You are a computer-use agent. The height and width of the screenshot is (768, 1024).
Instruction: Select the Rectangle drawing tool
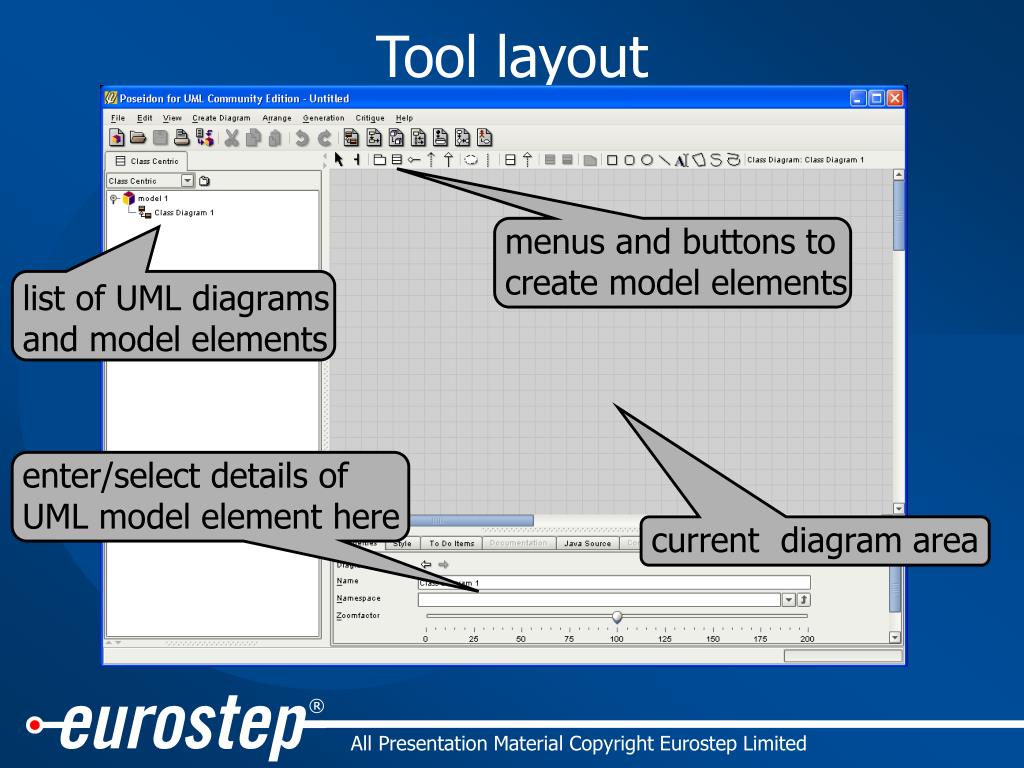pos(612,160)
